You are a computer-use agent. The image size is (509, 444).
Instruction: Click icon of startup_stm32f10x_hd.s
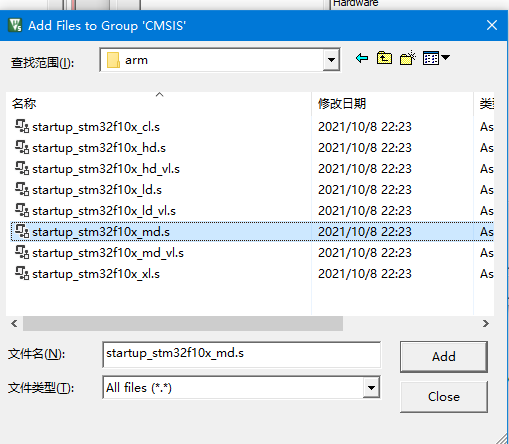click(x=22, y=148)
